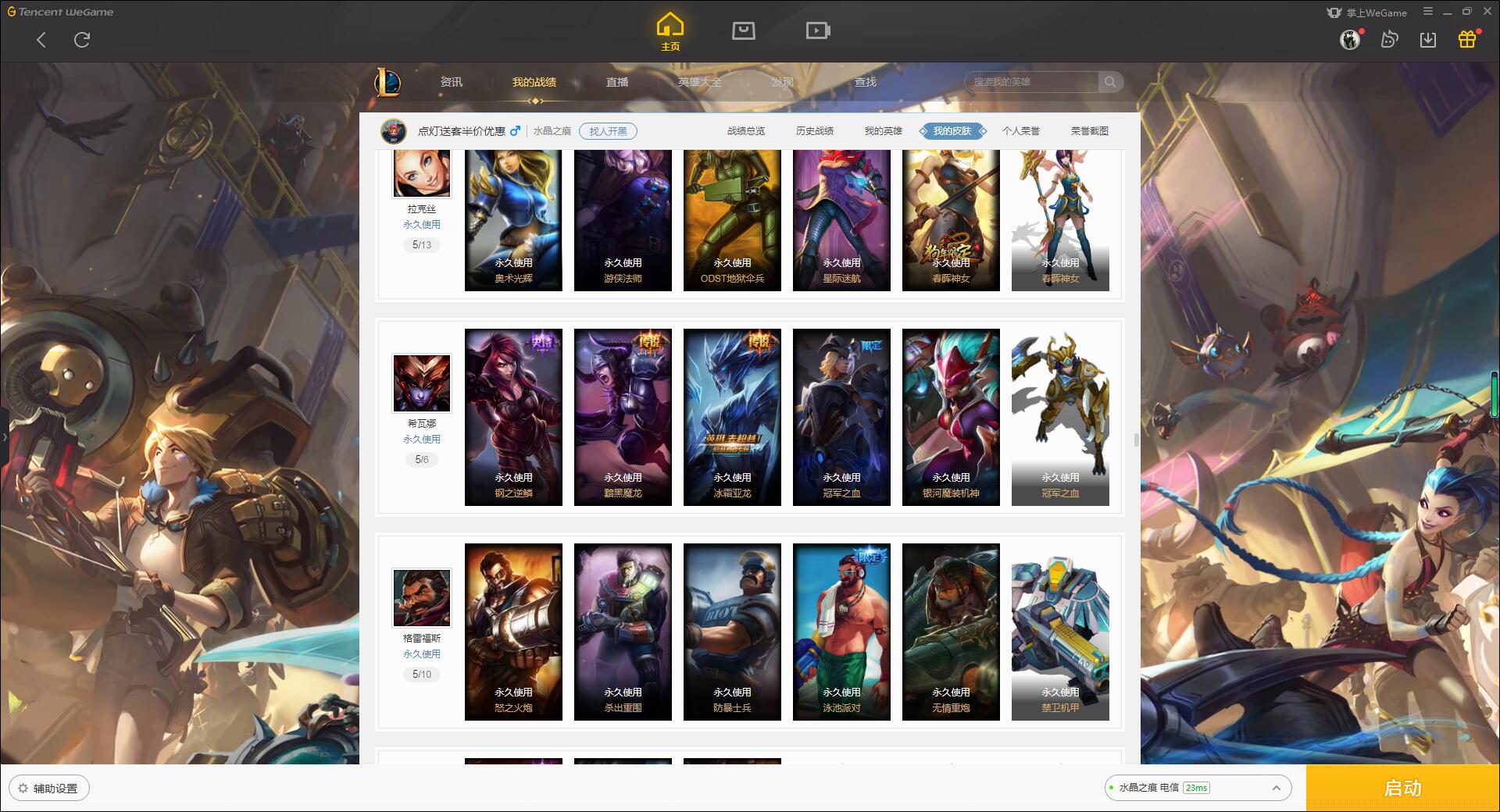Click the 永久使用 link under 希瓦娜
The height and width of the screenshot is (812, 1500).
pos(422,440)
